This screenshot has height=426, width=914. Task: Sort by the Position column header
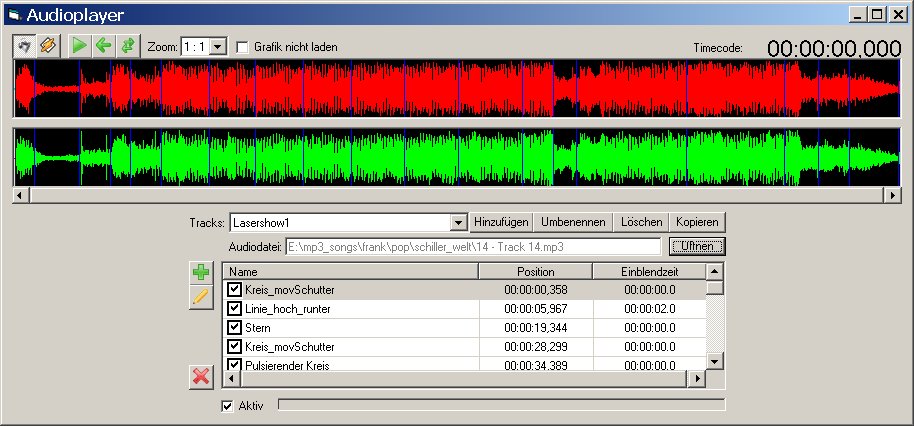click(x=536, y=272)
